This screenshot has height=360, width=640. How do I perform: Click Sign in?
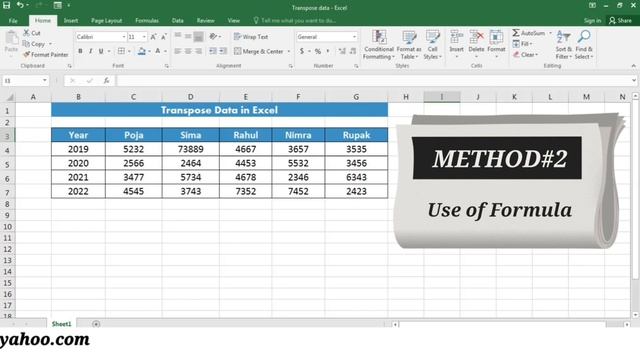(x=592, y=20)
